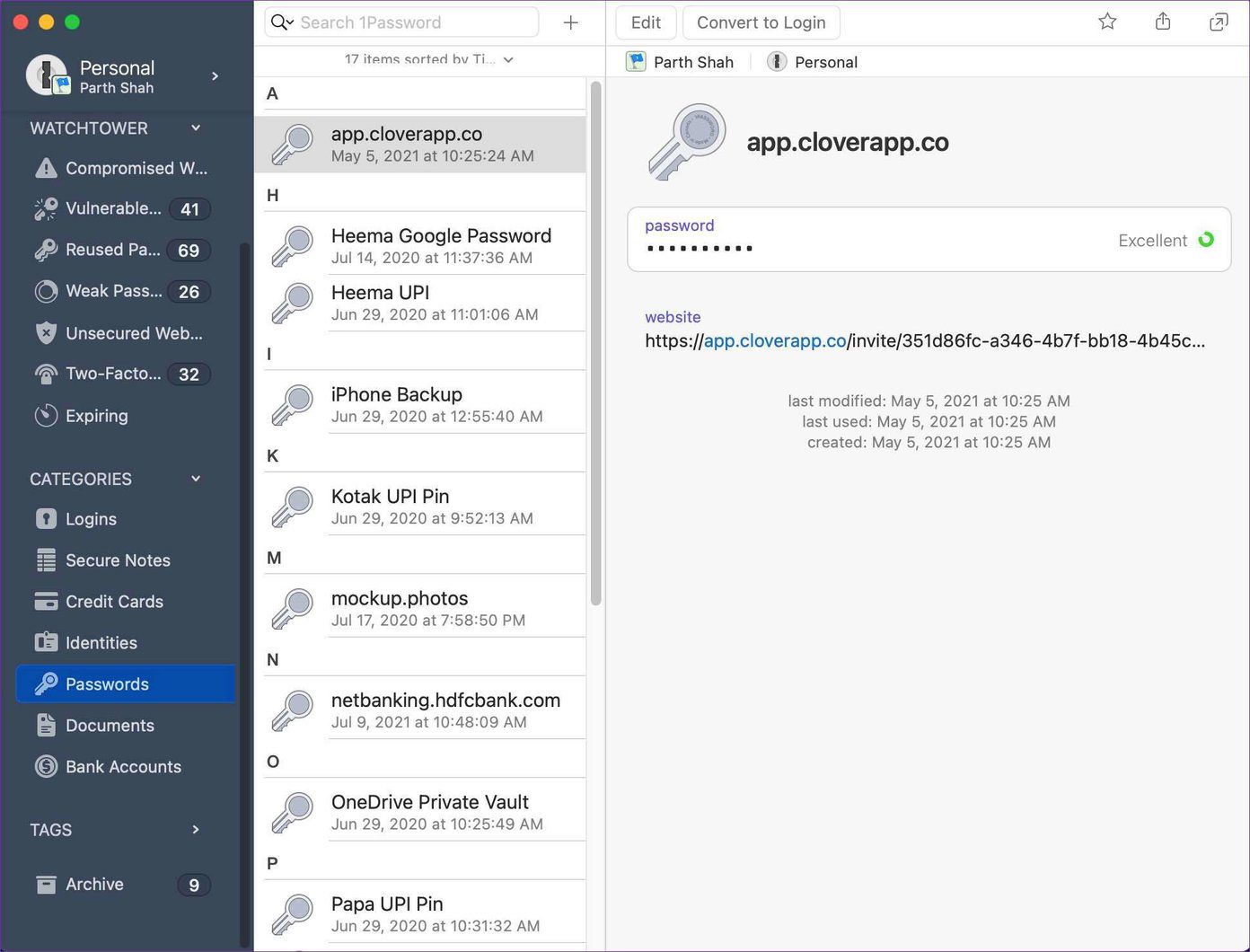The image size is (1250, 952).
Task: Click the Personal vault icon in details
Action: pos(777,62)
